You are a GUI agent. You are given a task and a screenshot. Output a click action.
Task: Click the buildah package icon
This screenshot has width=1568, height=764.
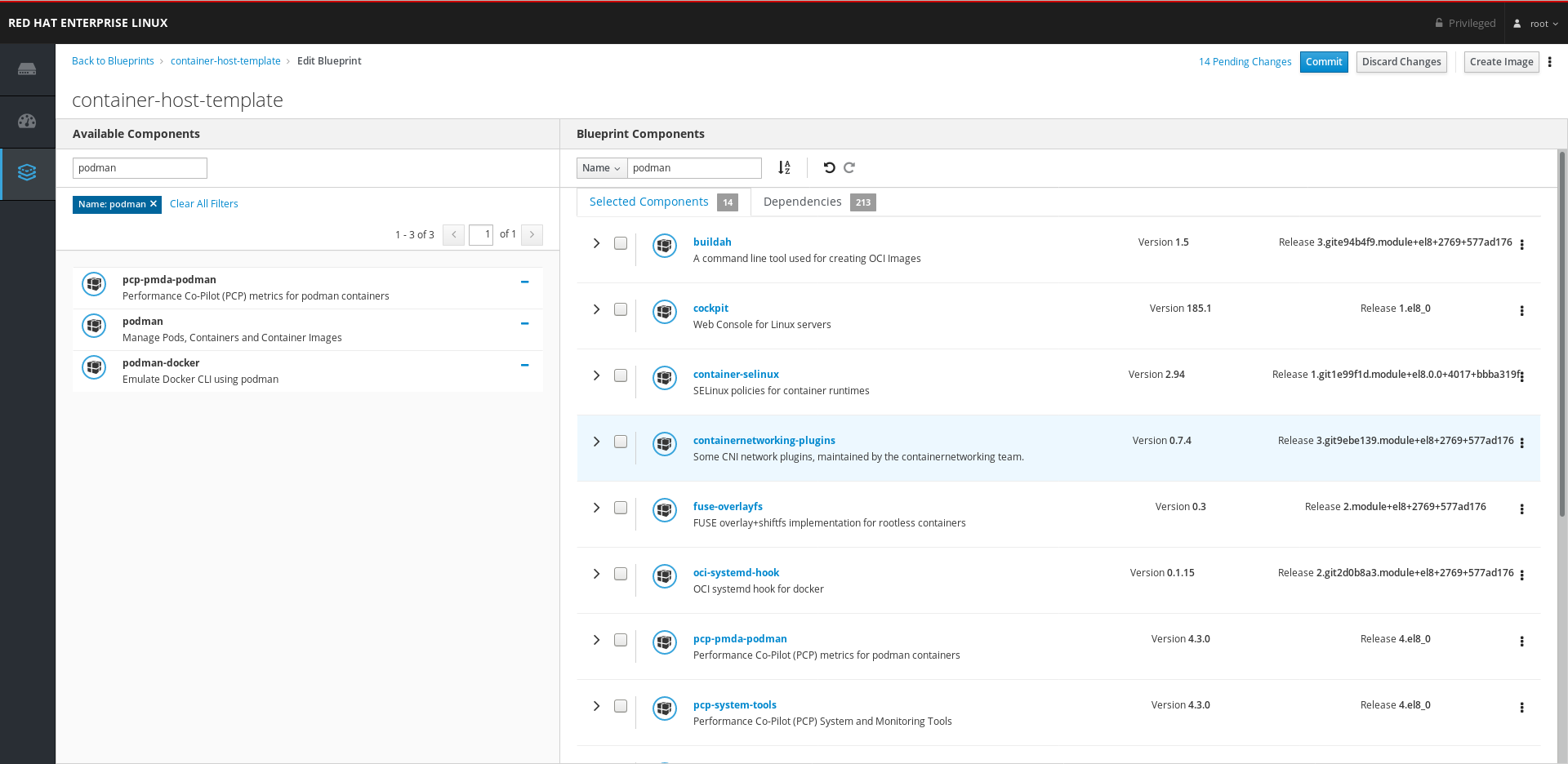tap(665, 246)
